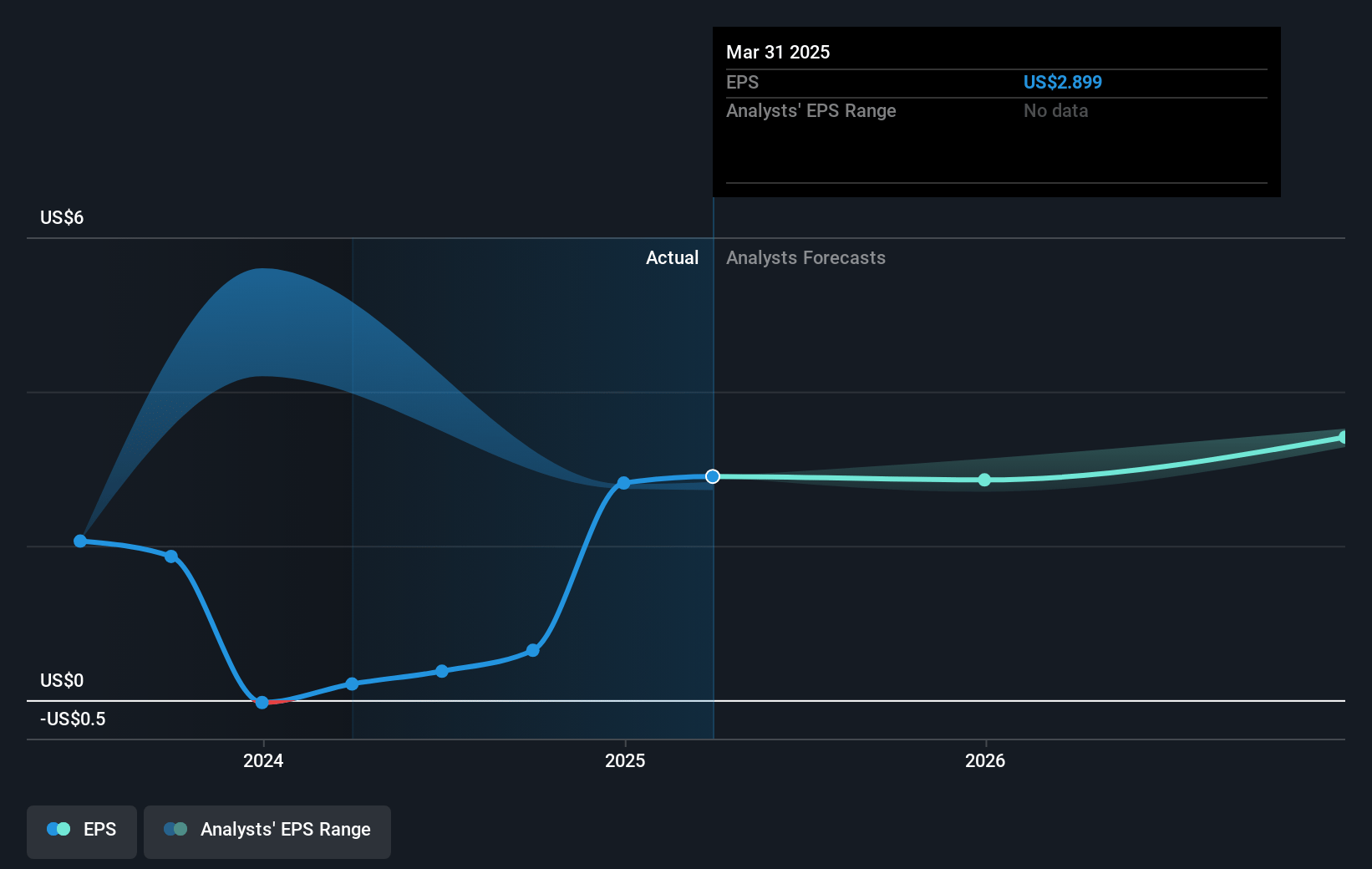Click the -US$0.5 y-axis label

tap(73, 719)
